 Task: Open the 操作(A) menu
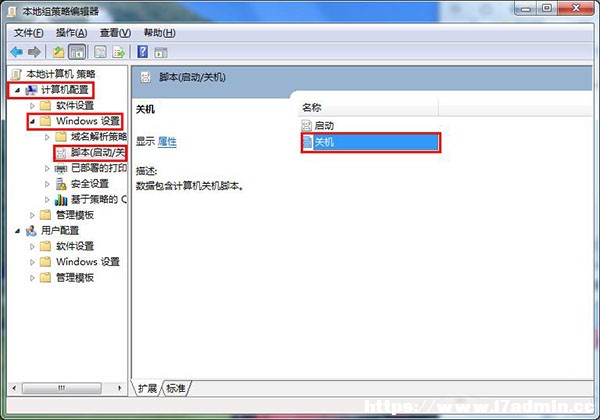pyautogui.click(x=72, y=33)
